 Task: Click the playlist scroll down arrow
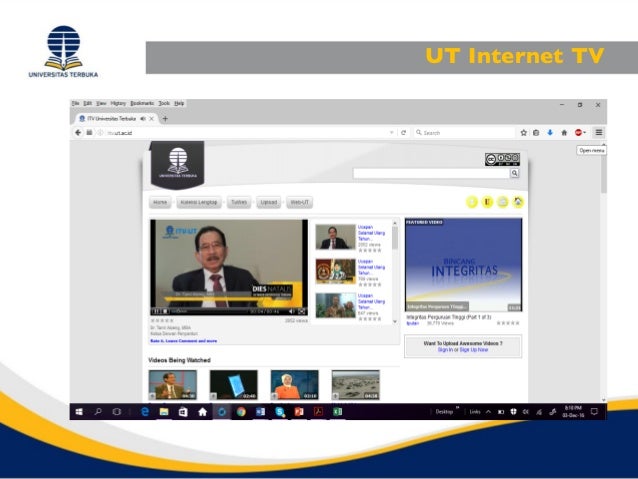click(x=395, y=322)
